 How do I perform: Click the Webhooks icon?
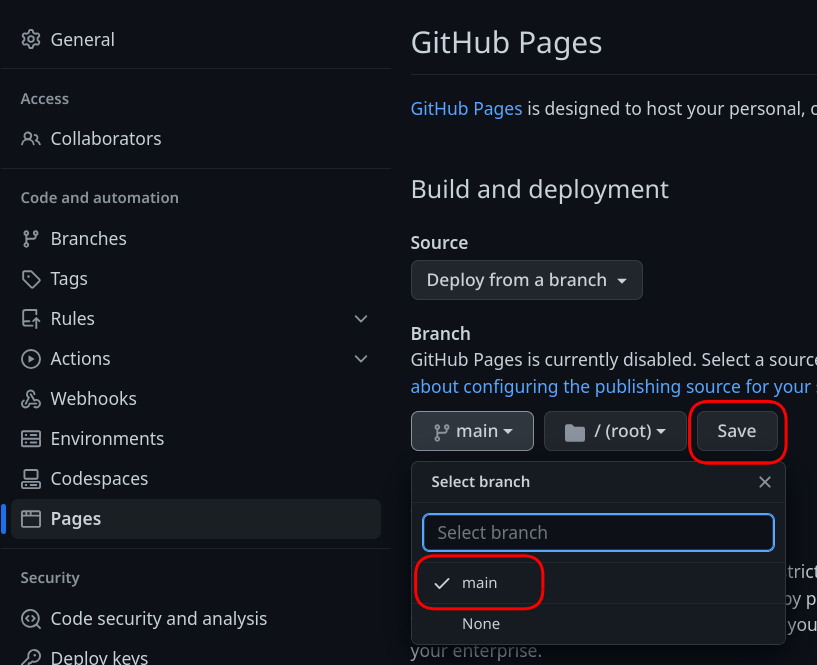tap(31, 399)
